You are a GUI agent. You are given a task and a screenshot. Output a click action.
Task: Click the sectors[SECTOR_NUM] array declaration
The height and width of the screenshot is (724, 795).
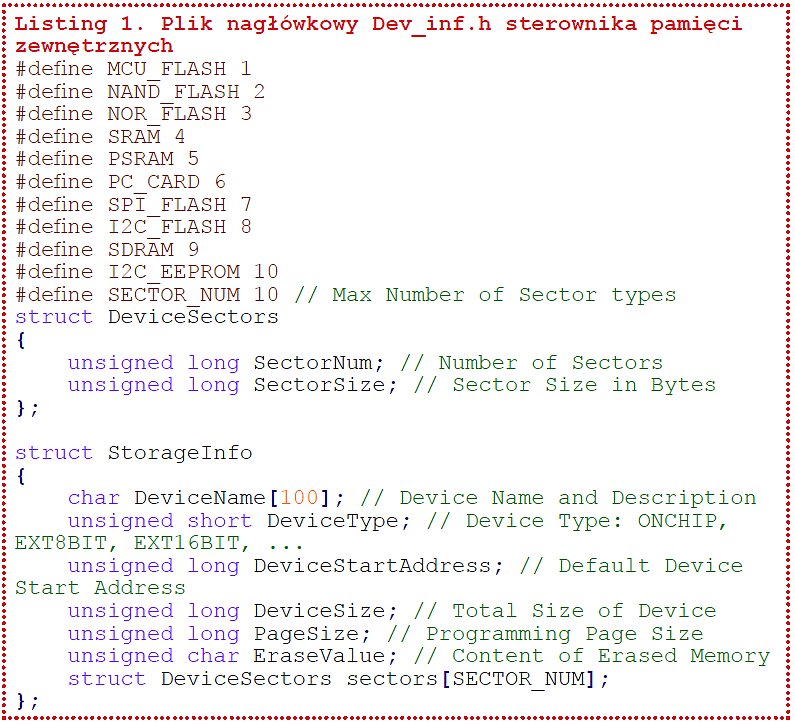(477, 679)
